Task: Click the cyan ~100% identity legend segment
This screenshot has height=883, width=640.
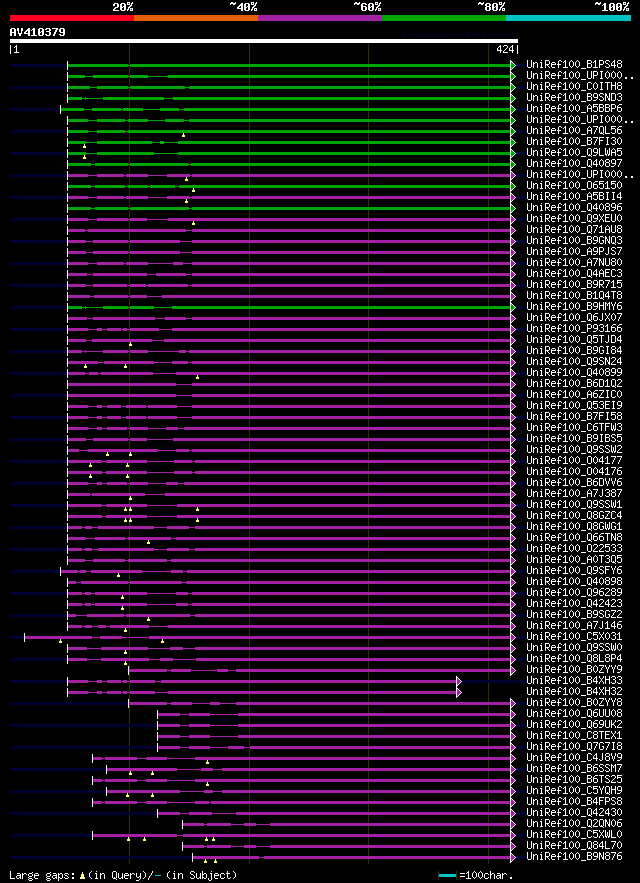Action: coord(568,18)
